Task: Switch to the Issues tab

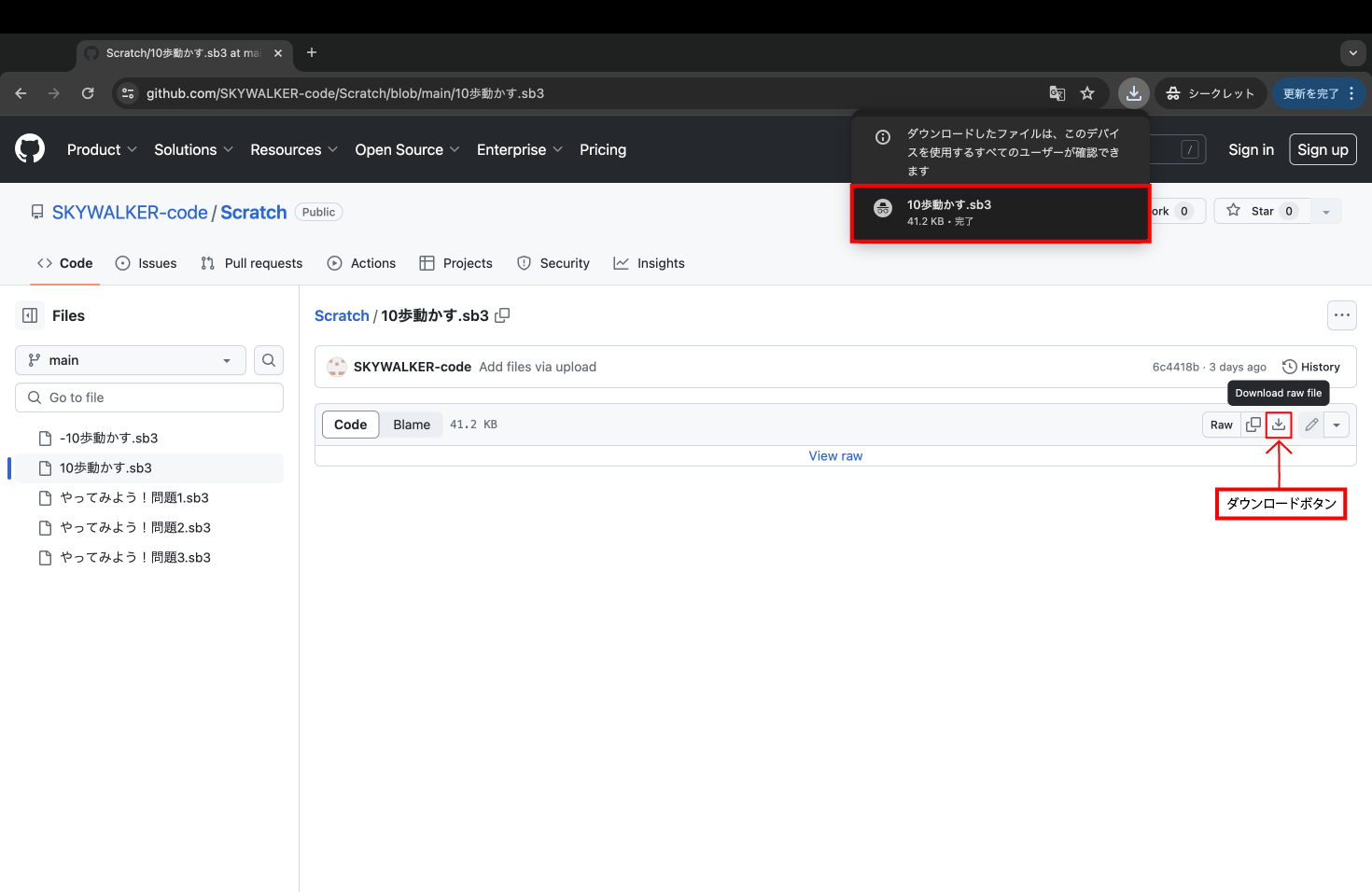Action: tap(146, 263)
